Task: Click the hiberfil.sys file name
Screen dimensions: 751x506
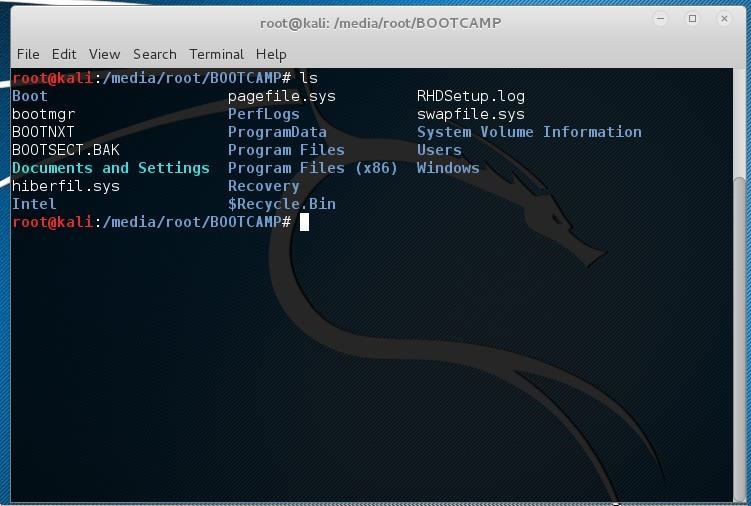Action: (x=66, y=186)
